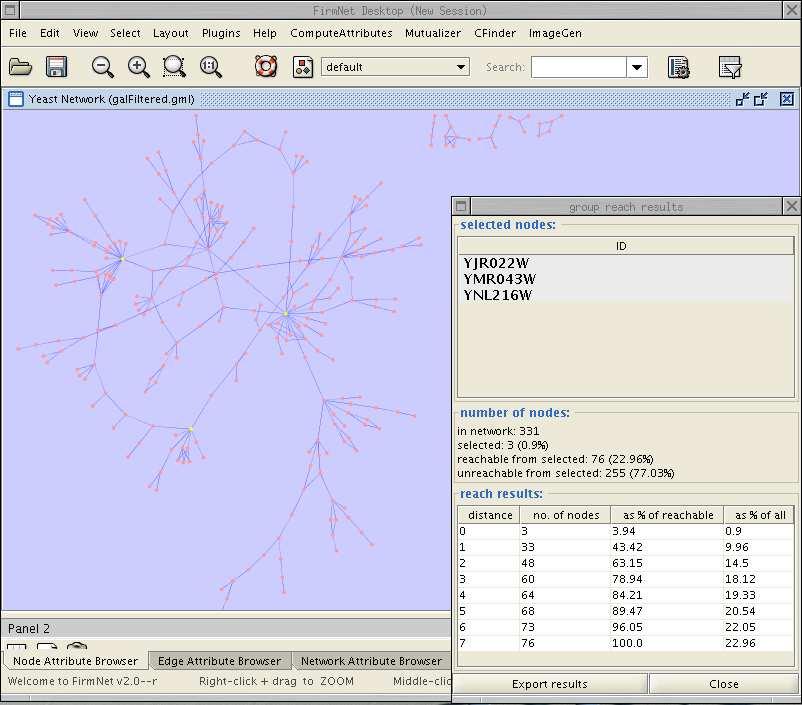802x705 pixels.
Task: Click the 'in network: 331' text
Action: click(498, 431)
